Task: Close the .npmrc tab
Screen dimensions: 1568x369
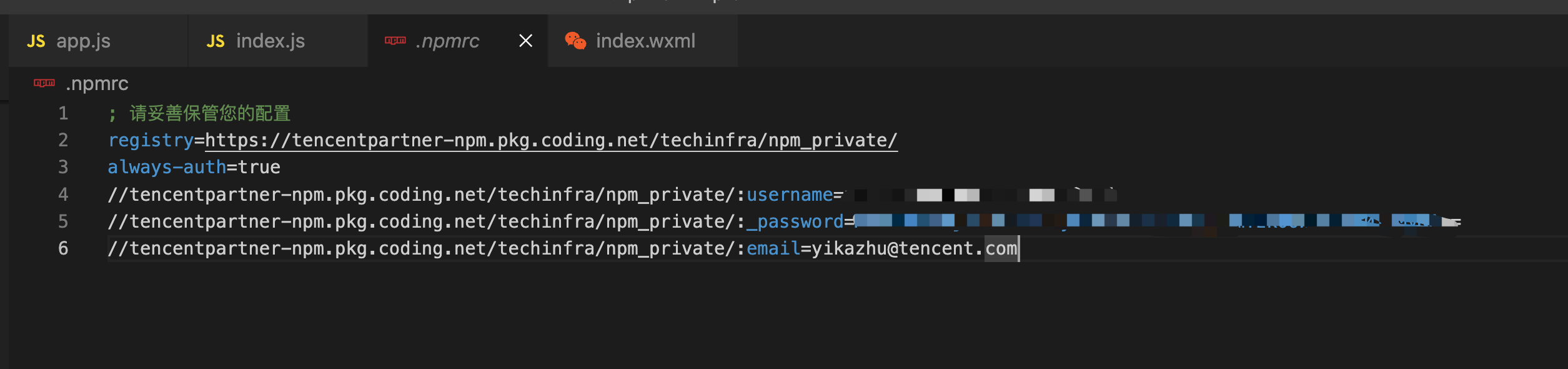Action: click(526, 41)
